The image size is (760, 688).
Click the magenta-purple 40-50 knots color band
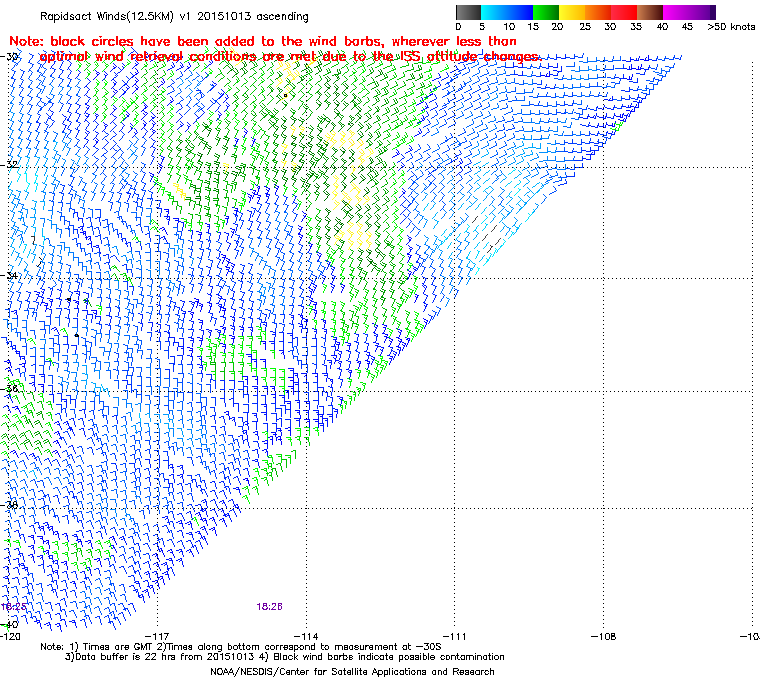[689, 12]
